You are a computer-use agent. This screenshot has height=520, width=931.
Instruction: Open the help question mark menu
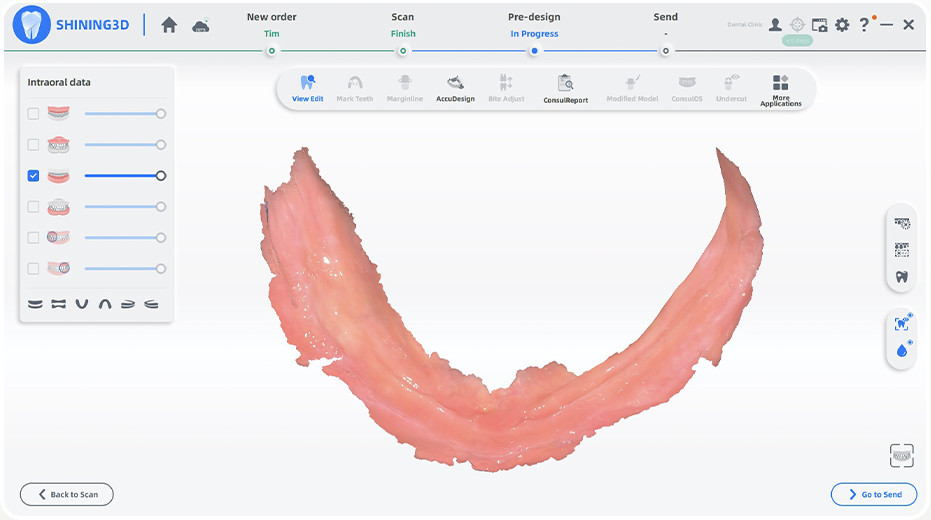(864, 25)
